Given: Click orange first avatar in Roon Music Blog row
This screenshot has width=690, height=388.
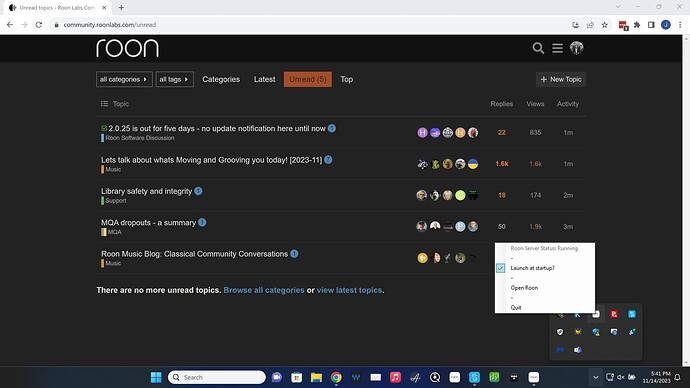Looking at the screenshot, I should point(422,258).
